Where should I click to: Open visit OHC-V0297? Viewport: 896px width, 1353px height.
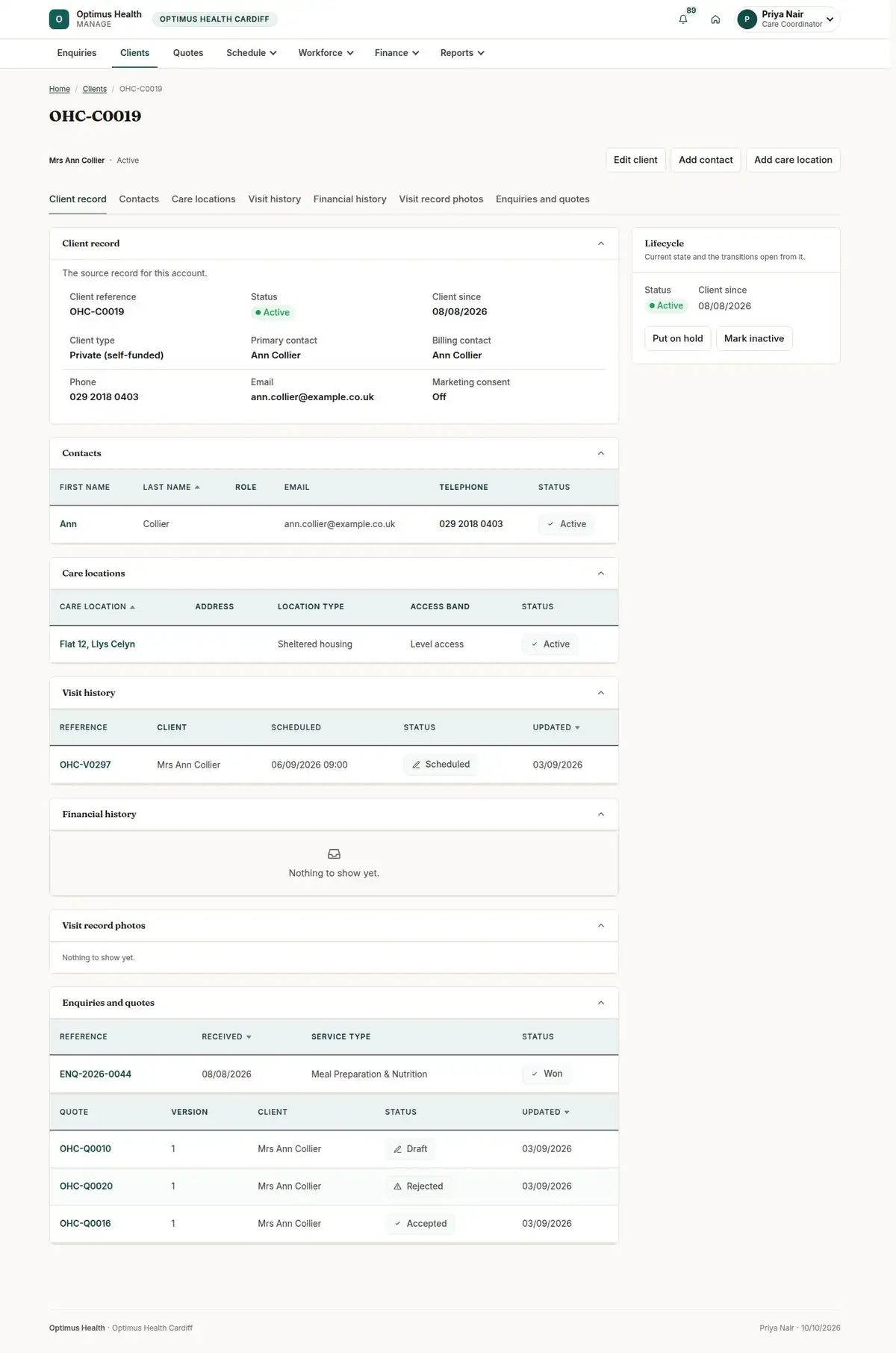click(85, 765)
